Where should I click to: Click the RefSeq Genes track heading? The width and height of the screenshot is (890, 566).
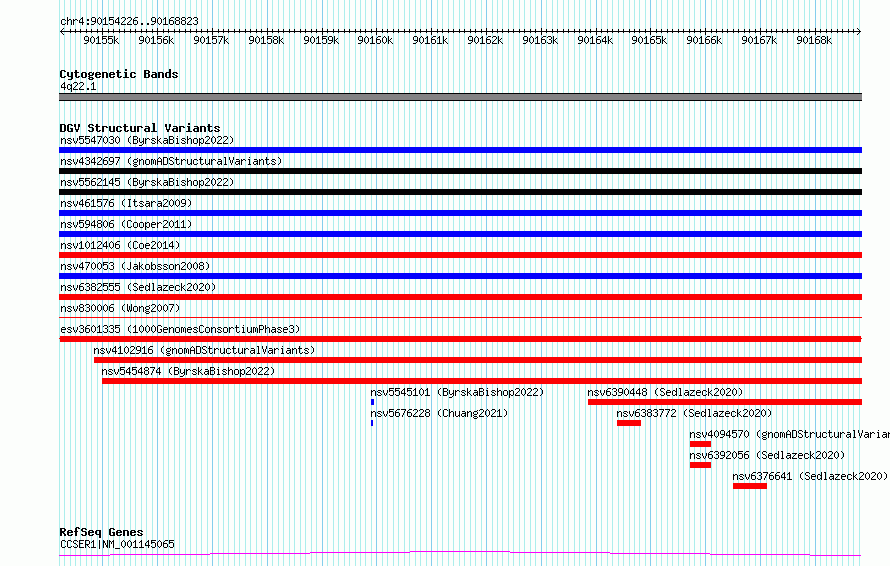point(101,533)
